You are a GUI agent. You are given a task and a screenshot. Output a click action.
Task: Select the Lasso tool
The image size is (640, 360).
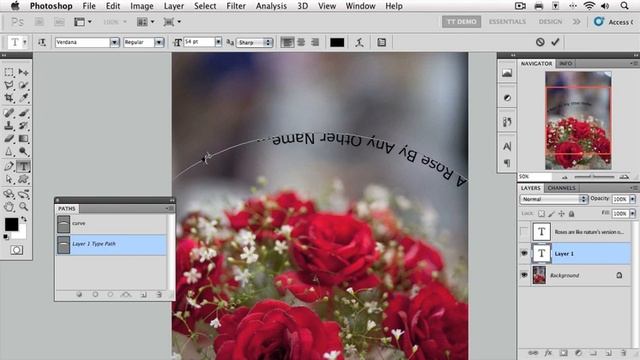tap(9, 85)
